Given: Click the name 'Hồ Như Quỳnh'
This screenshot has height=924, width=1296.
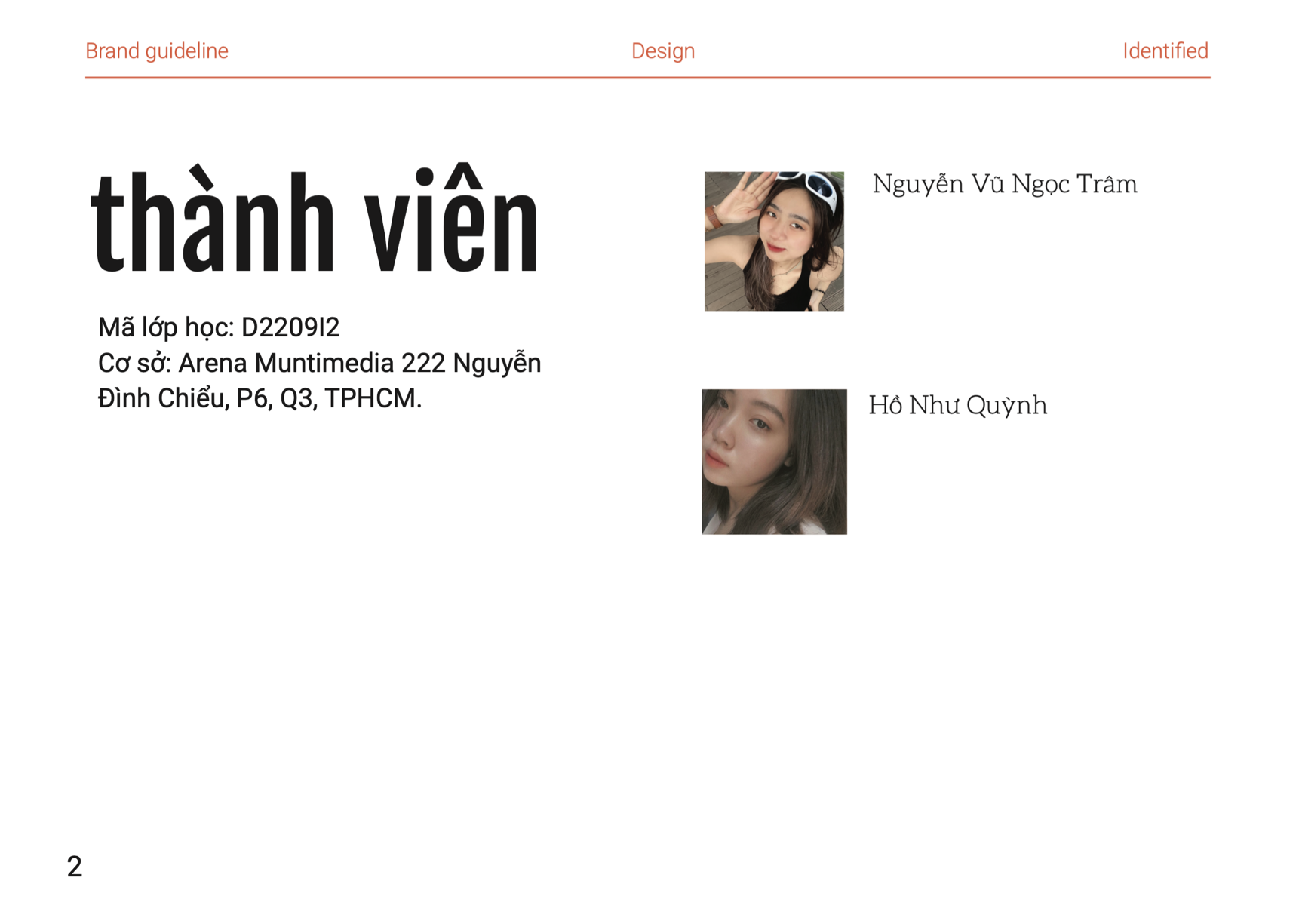Looking at the screenshot, I should 957,405.
